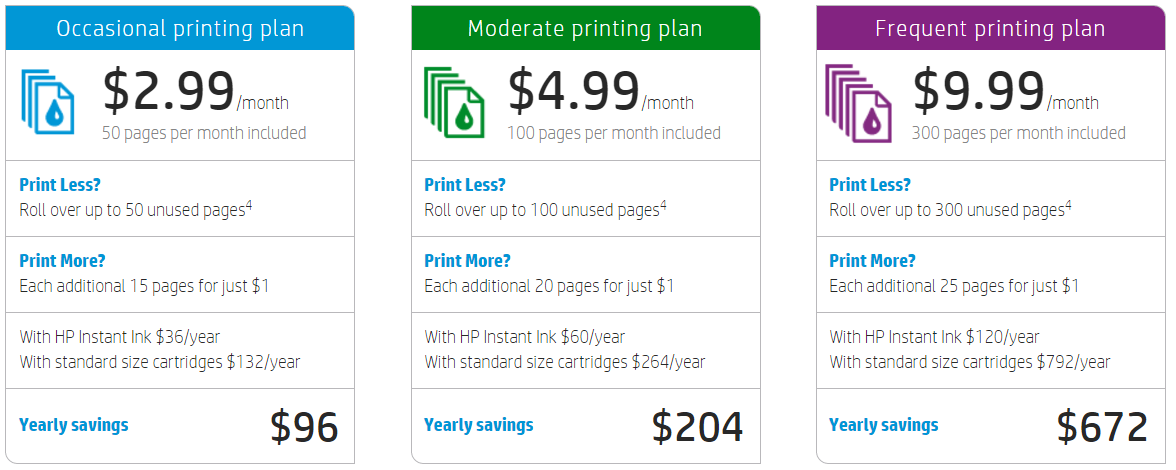Click the $9.99 per month price

point(978,91)
